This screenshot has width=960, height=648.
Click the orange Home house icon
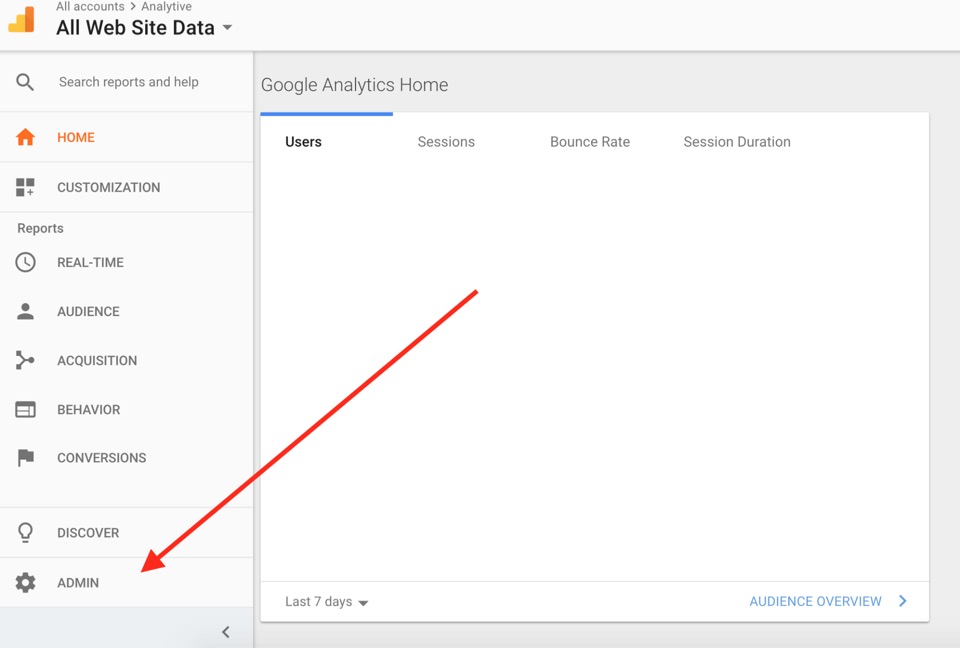25,137
